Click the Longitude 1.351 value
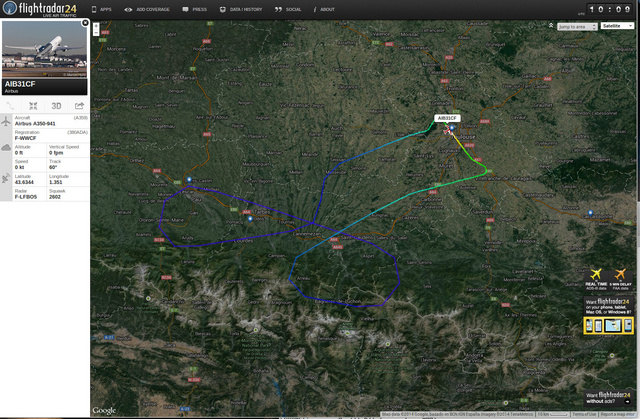This screenshot has height=419, width=640. coord(56,182)
